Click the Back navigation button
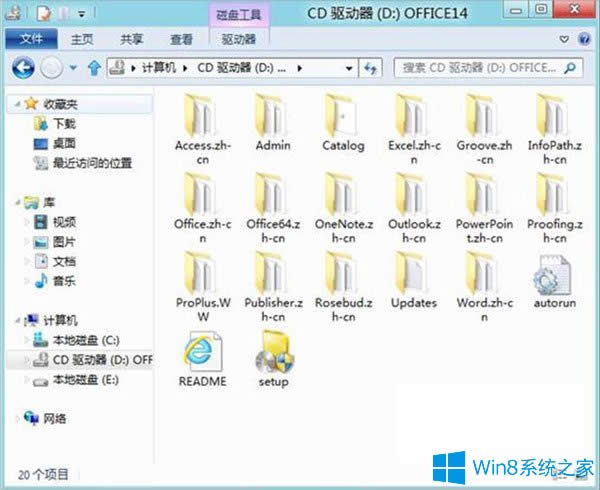Image resolution: width=600 pixels, height=490 pixels. [x=23, y=68]
